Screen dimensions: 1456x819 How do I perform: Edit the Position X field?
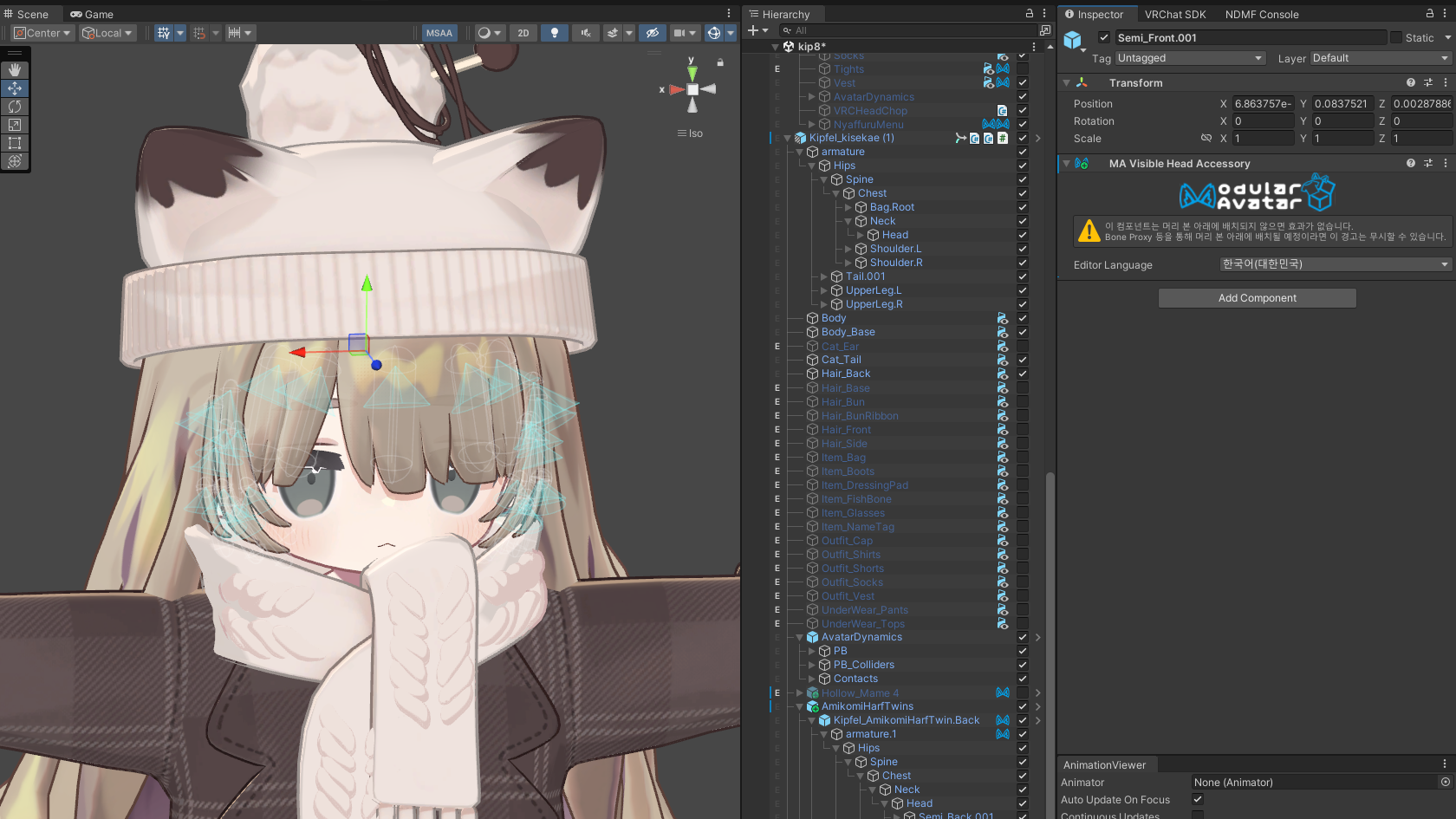click(x=1264, y=104)
